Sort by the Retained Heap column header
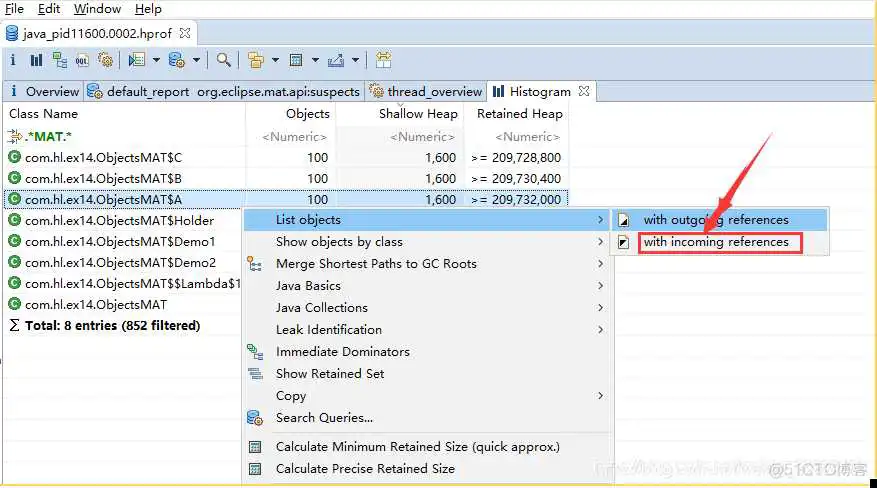877x488 pixels. click(x=520, y=113)
